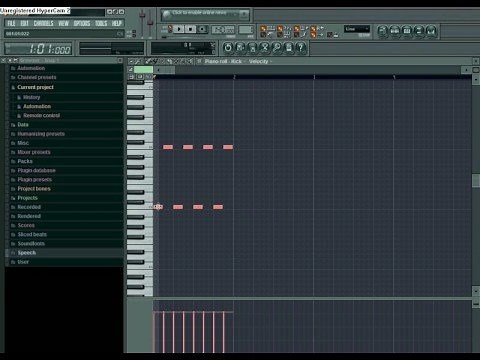Expand the Recorded folder

29,207
